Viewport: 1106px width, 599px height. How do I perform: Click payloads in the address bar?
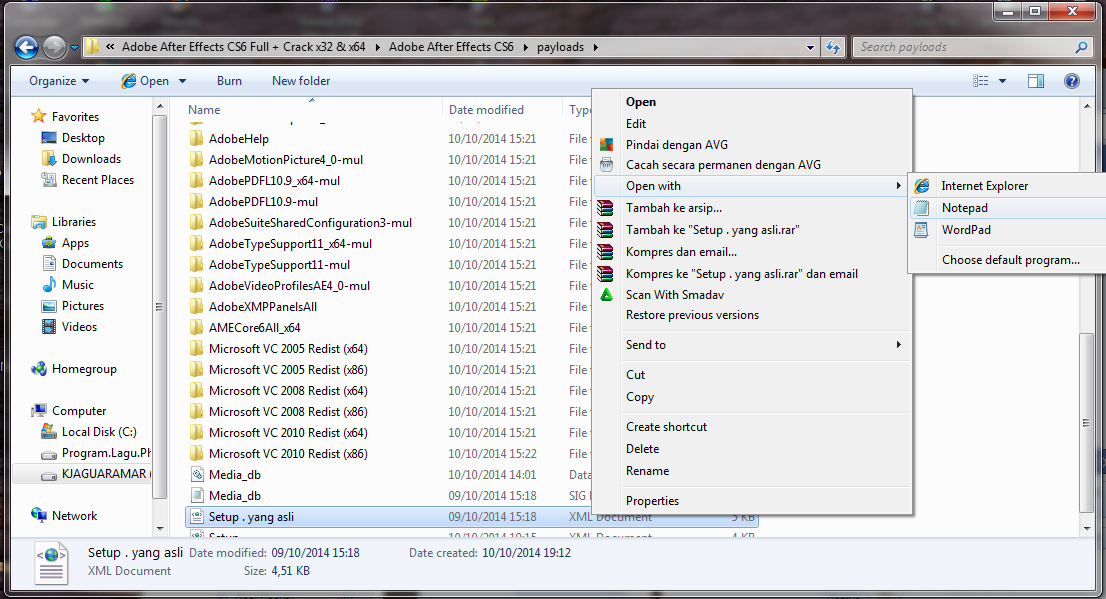click(x=560, y=47)
